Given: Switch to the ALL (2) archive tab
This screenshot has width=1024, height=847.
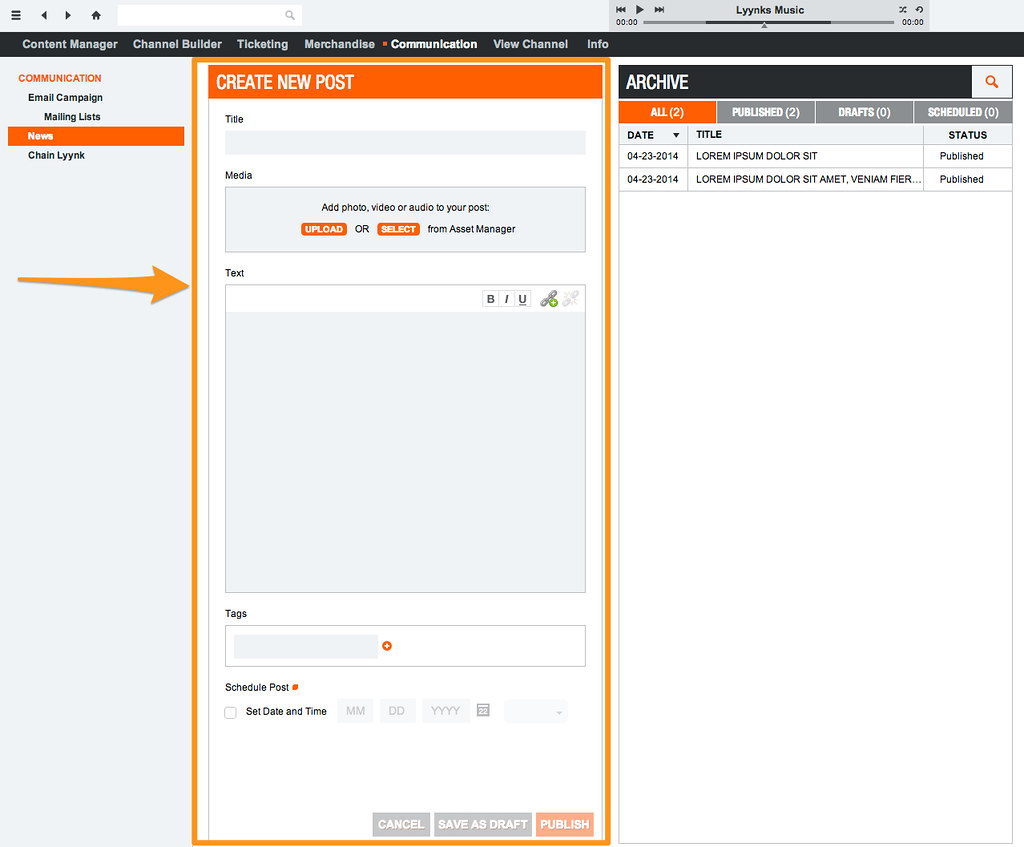Looking at the screenshot, I should click(667, 112).
